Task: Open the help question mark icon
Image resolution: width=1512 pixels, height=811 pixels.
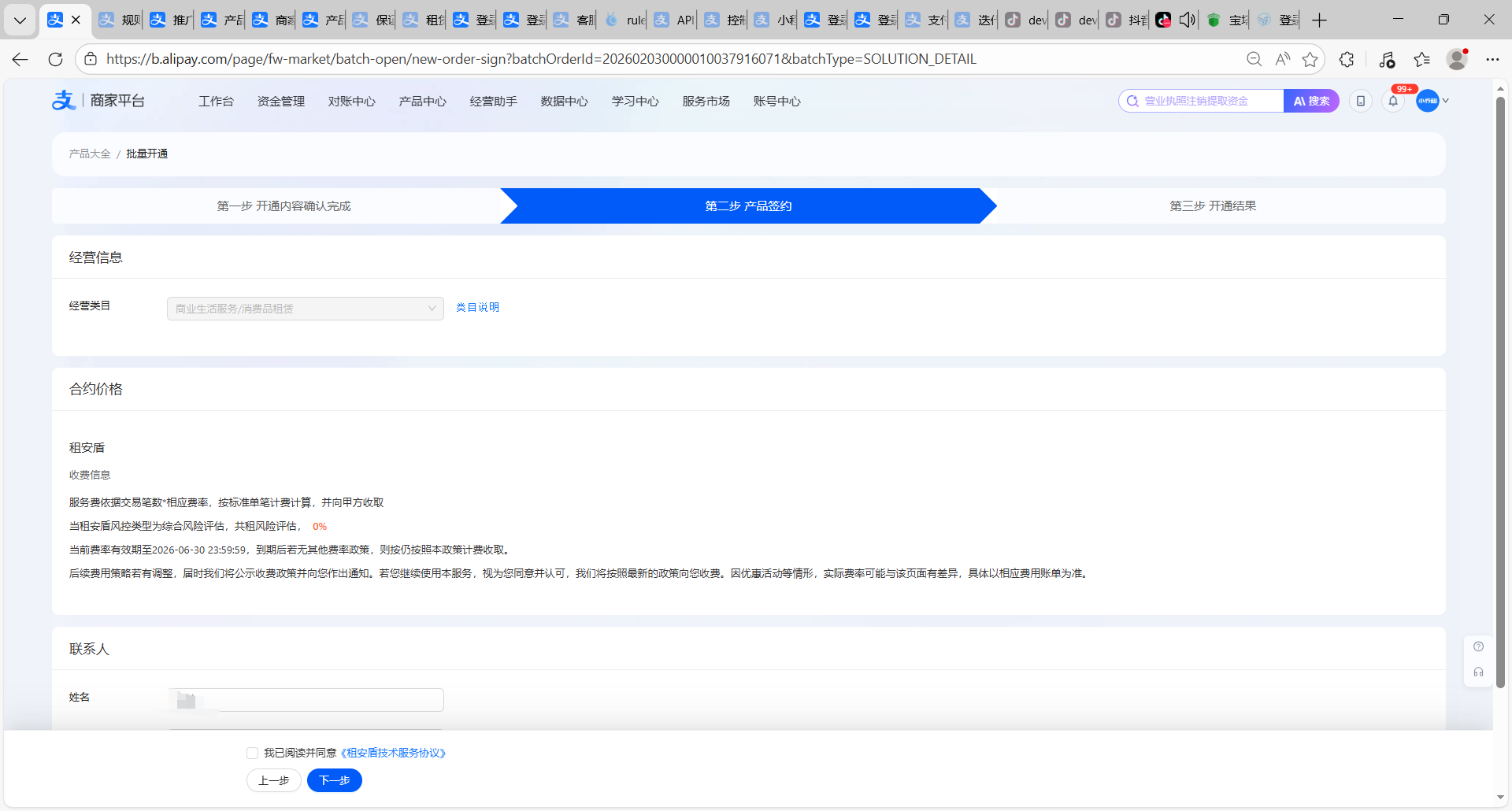Action: [x=1478, y=646]
